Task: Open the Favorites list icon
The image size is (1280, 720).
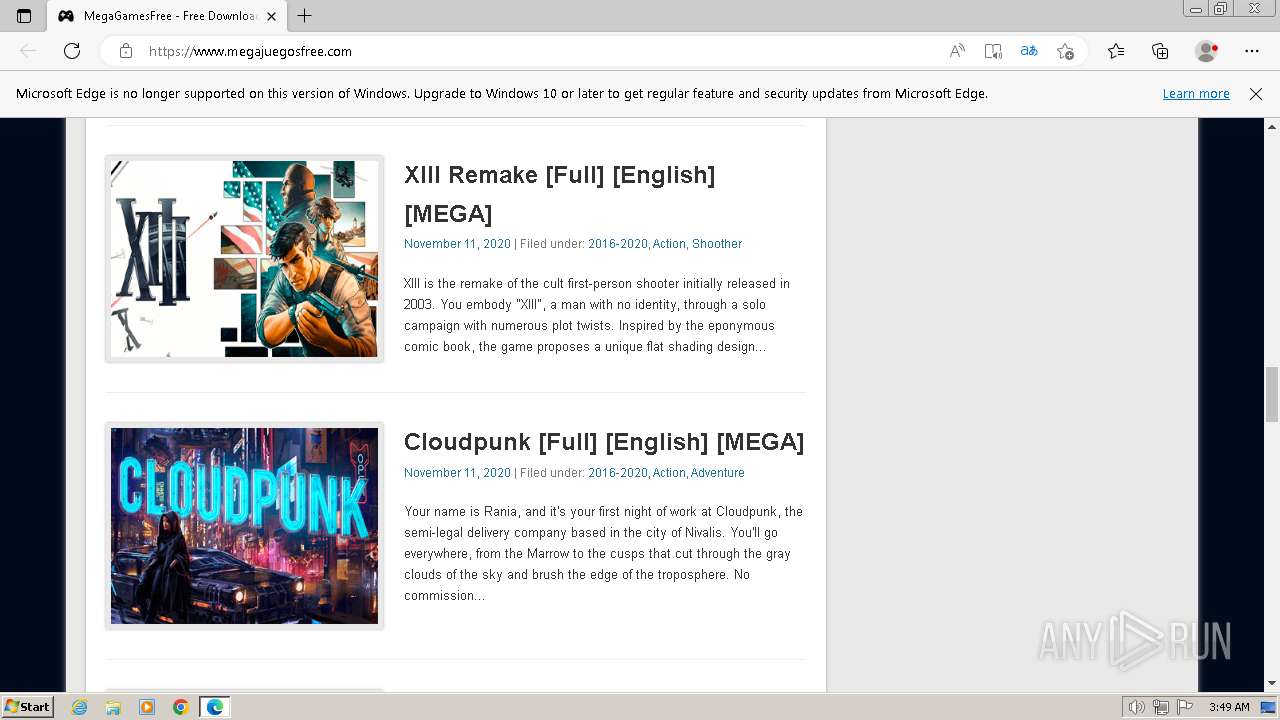Action: (x=1116, y=51)
